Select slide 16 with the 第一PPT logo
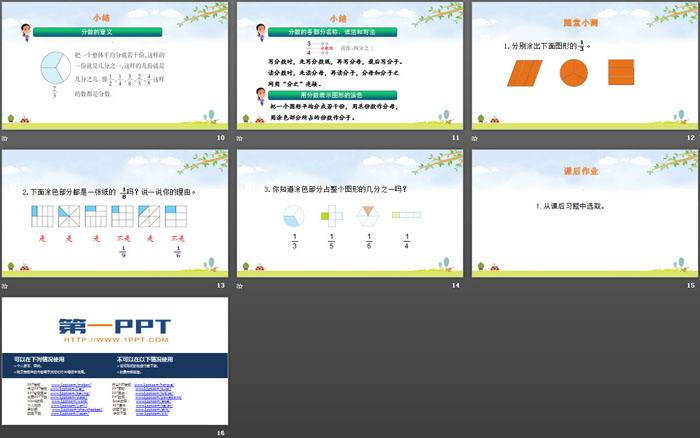Viewport: 700px width, 438px height. tap(114, 360)
